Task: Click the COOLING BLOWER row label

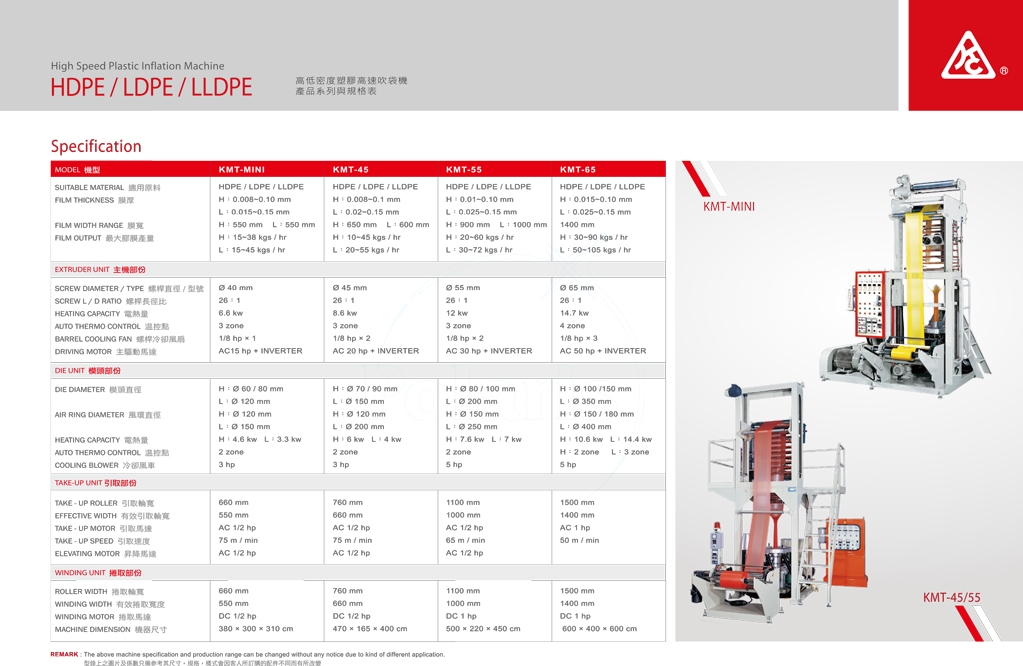Action: click(105, 465)
